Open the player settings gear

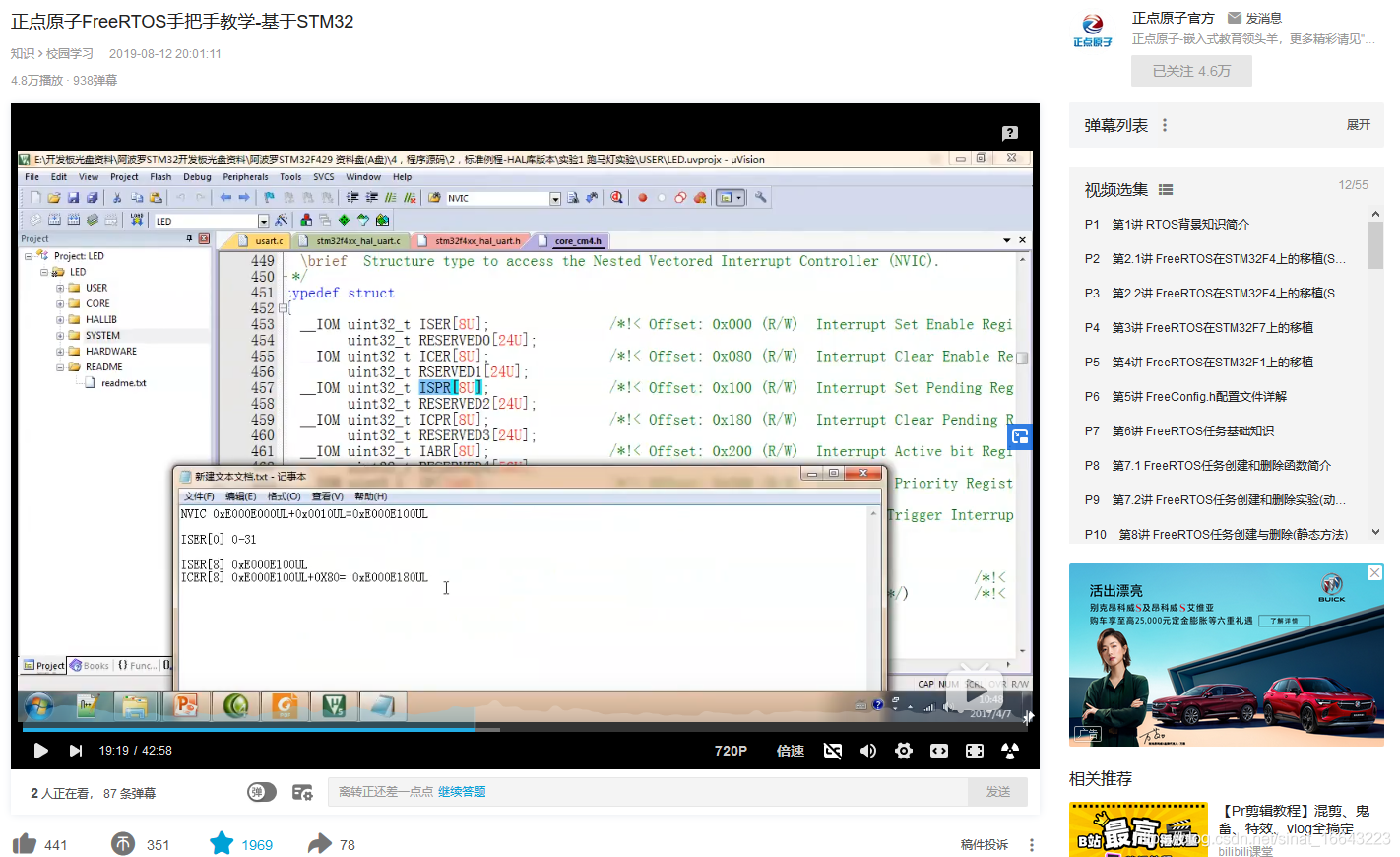[x=904, y=751]
